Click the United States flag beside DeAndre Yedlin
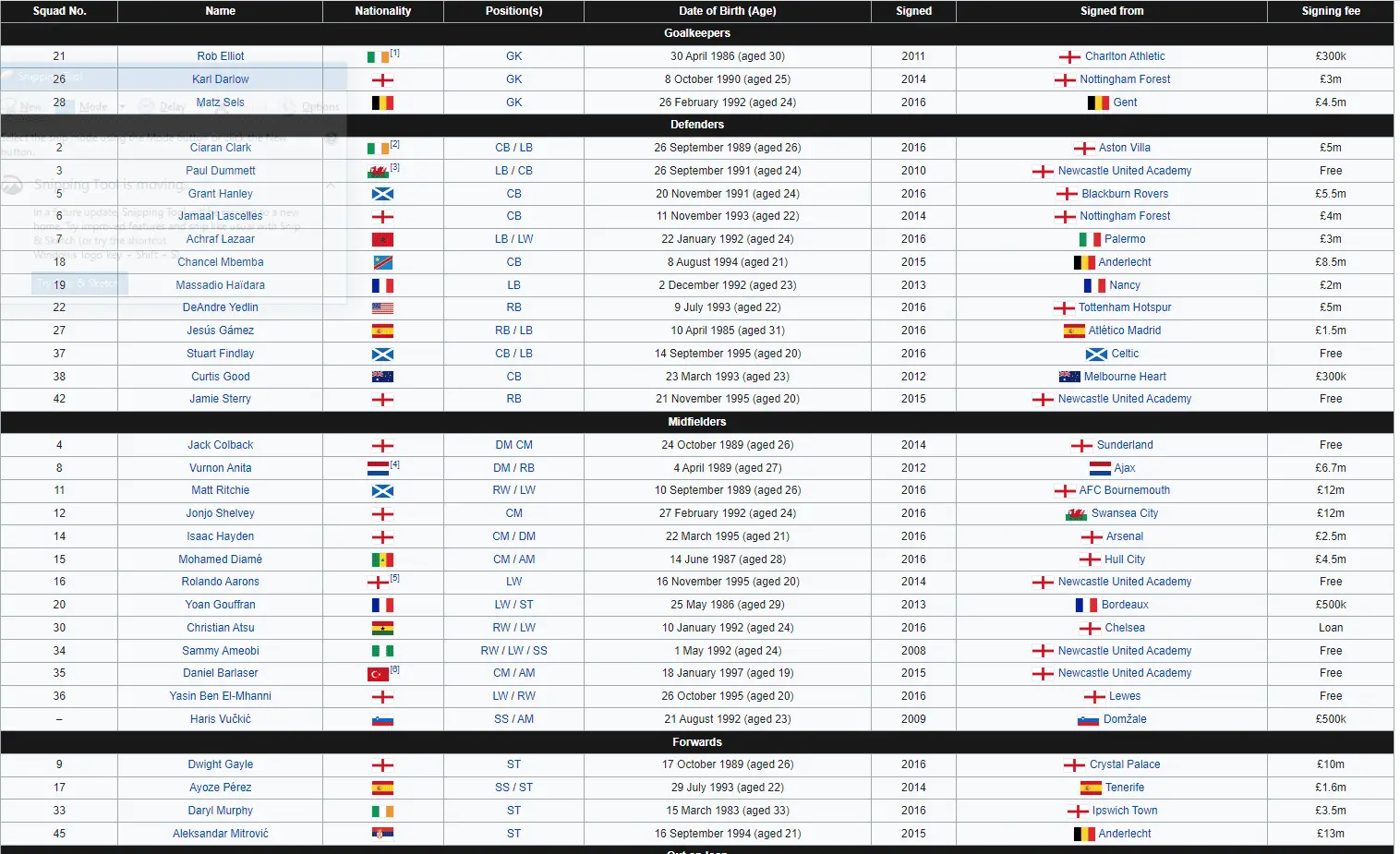Viewport: 1400px width, 854px height. (x=382, y=308)
